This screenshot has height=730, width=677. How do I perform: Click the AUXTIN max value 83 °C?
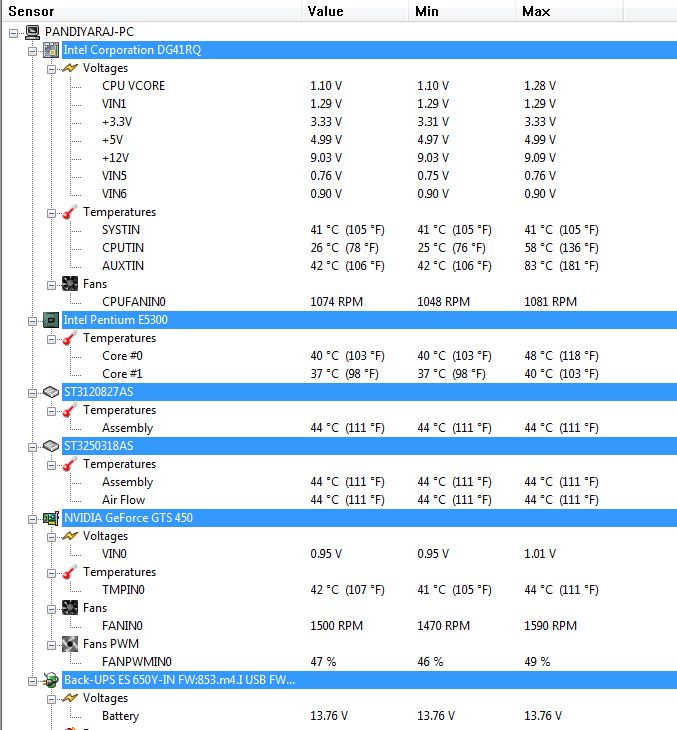click(x=562, y=266)
